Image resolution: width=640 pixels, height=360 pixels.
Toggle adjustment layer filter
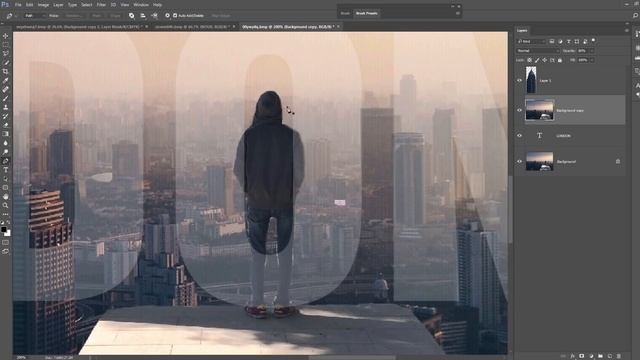pyautogui.click(x=560, y=41)
